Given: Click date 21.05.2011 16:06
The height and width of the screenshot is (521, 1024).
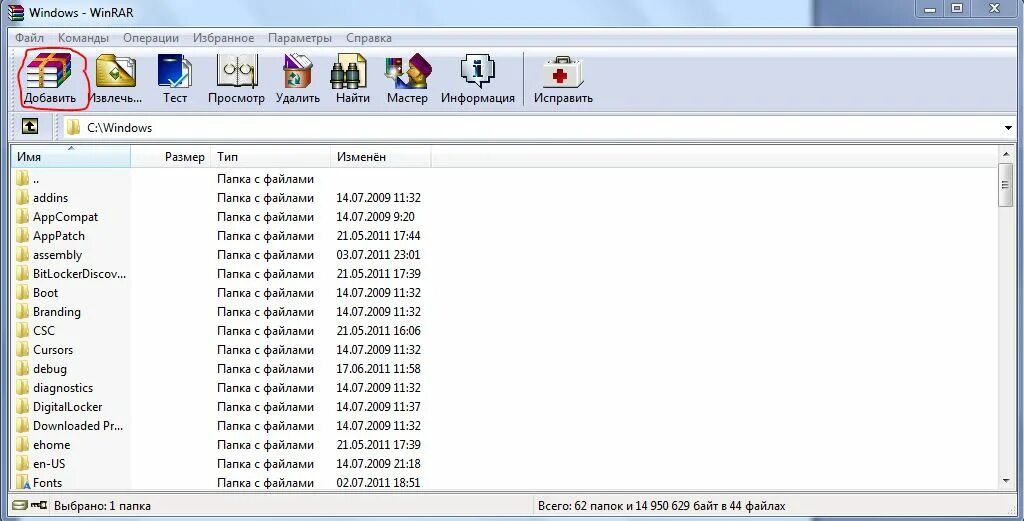Looking at the screenshot, I should 378,330.
